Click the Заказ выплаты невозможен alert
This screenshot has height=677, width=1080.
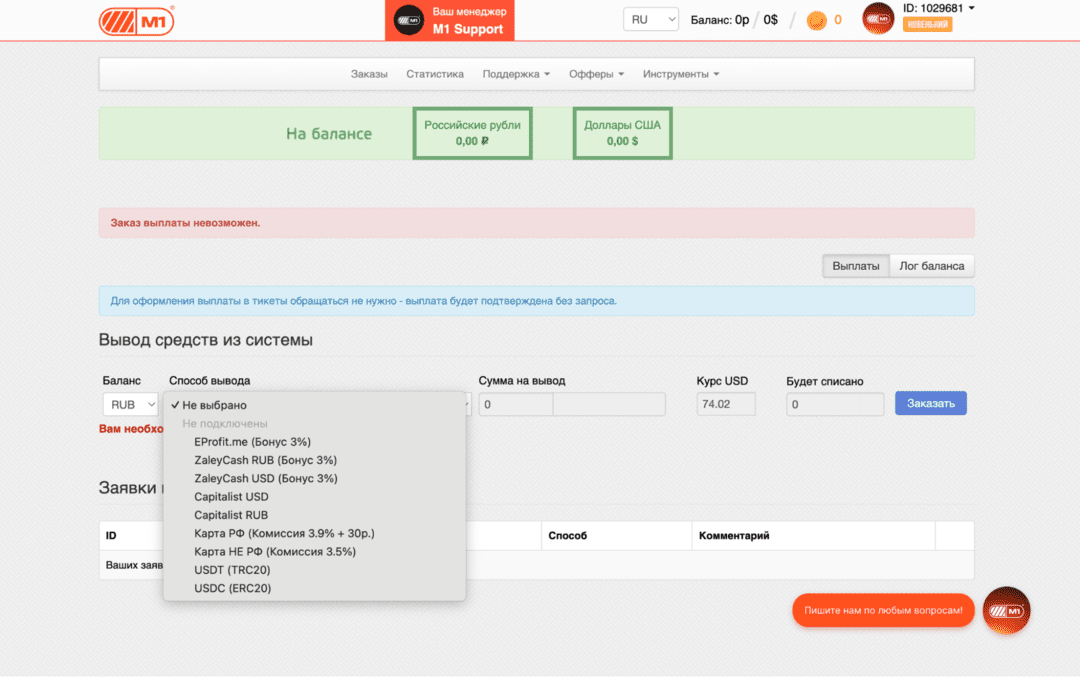pos(537,223)
